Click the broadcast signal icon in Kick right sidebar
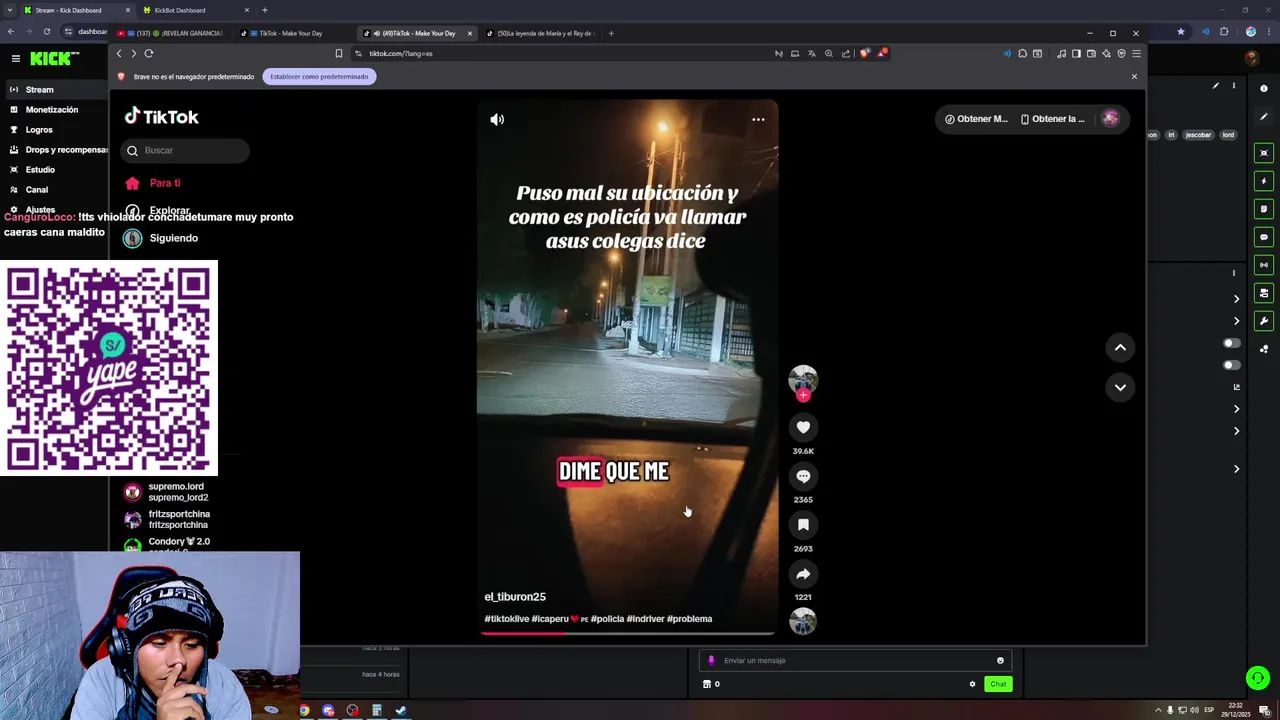Screen dimensions: 1280x720 click(x=1264, y=265)
